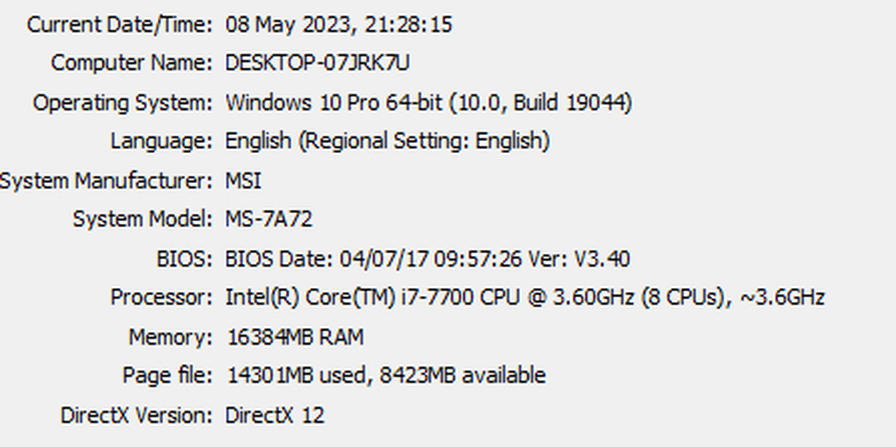
Task: Select the 16384MB RAM value
Action: 294,337
